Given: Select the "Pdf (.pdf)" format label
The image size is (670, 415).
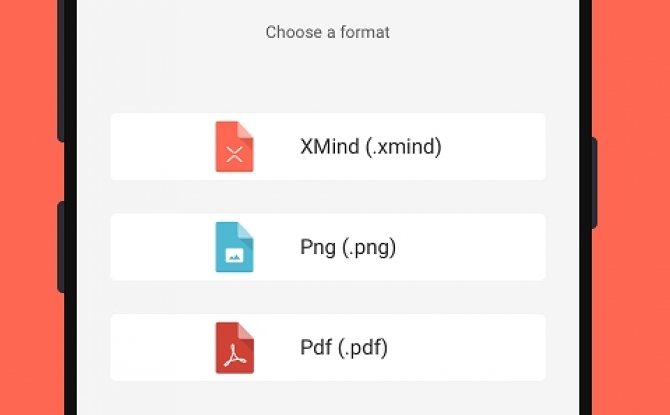Looking at the screenshot, I should [x=344, y=347].
